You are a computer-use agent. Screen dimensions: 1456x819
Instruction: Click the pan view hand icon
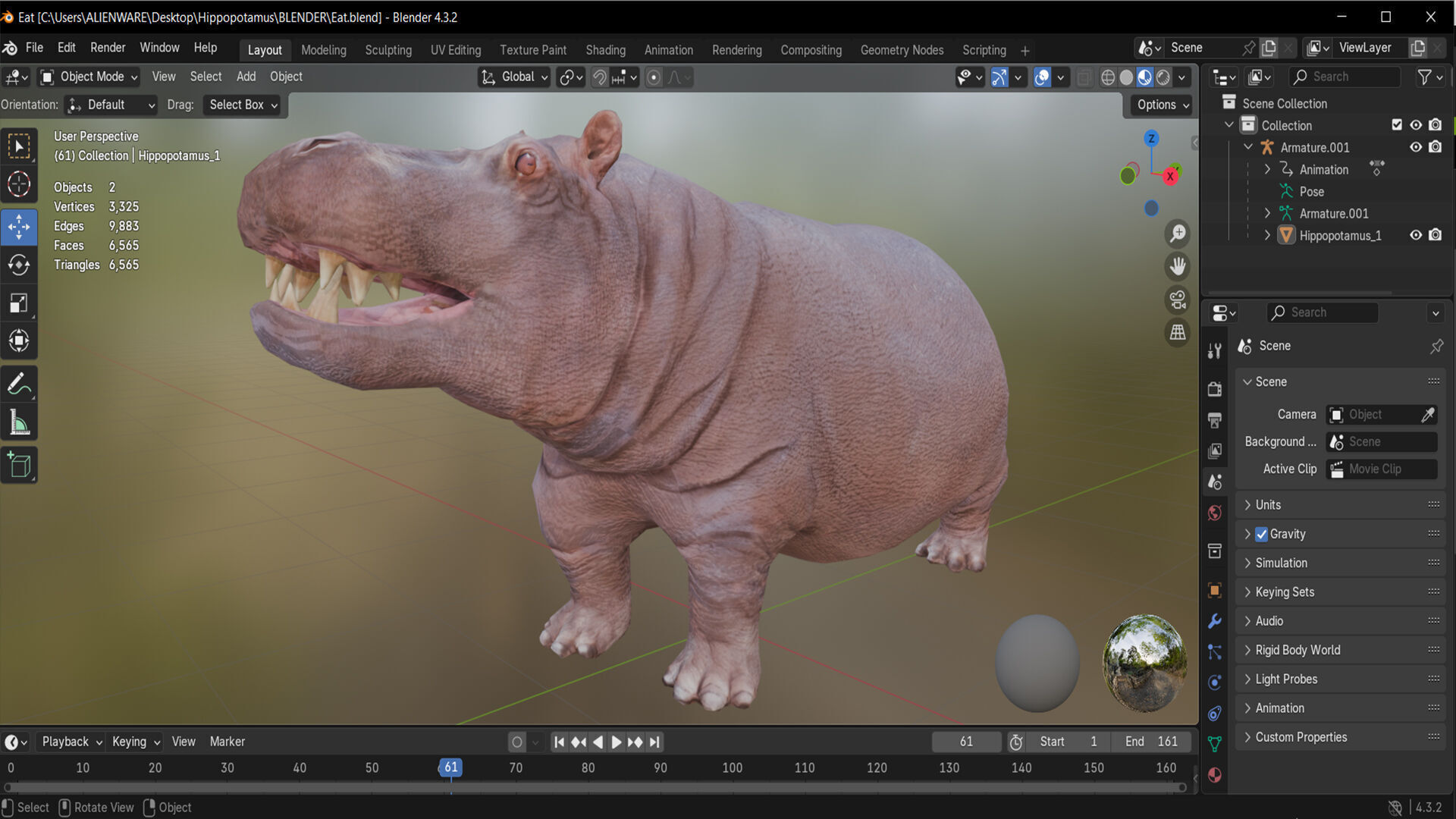pyautogui.click(x=1177, y=266)
